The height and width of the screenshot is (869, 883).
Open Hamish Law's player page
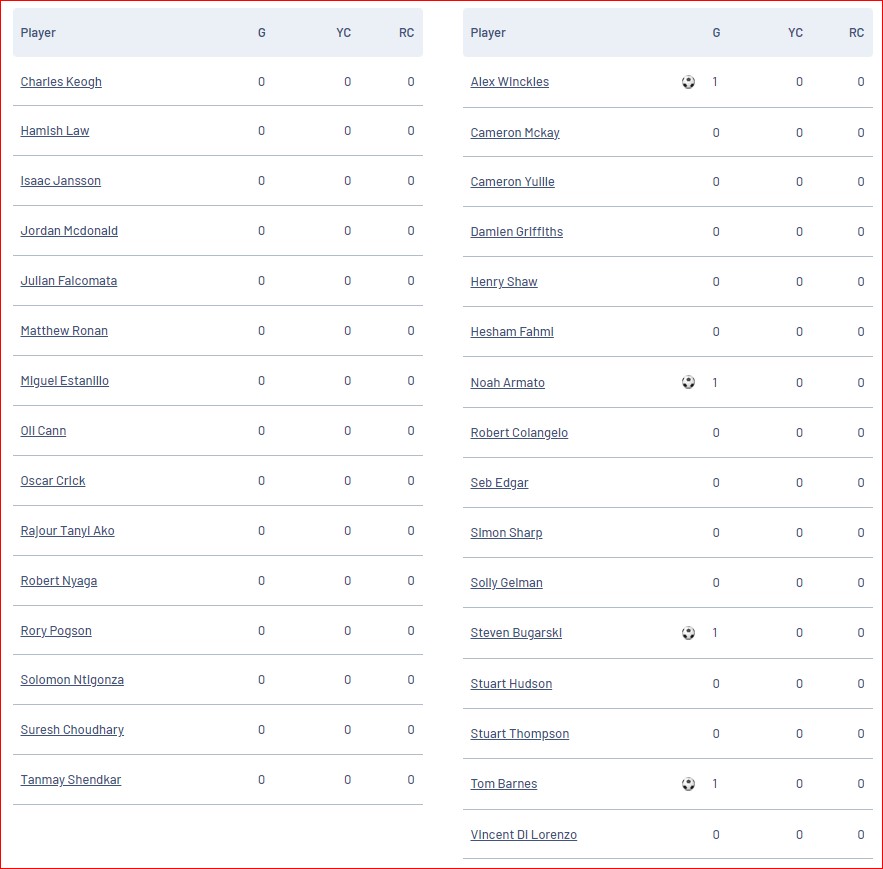click(55, 131)
